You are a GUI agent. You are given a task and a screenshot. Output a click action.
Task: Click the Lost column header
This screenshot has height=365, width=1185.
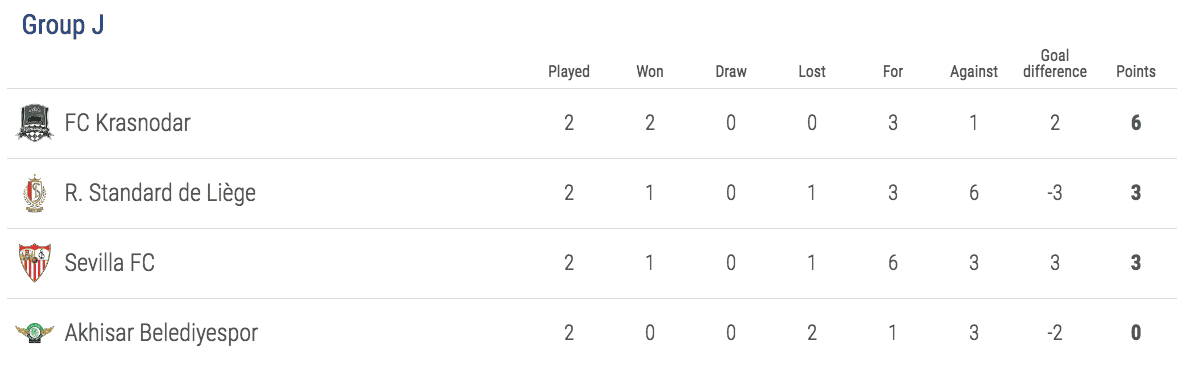812,72
